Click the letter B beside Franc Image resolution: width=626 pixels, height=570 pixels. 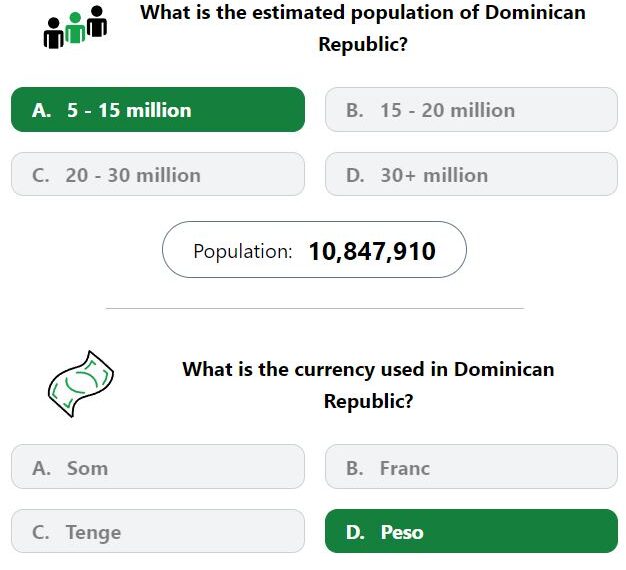click(x=355, y=468)
